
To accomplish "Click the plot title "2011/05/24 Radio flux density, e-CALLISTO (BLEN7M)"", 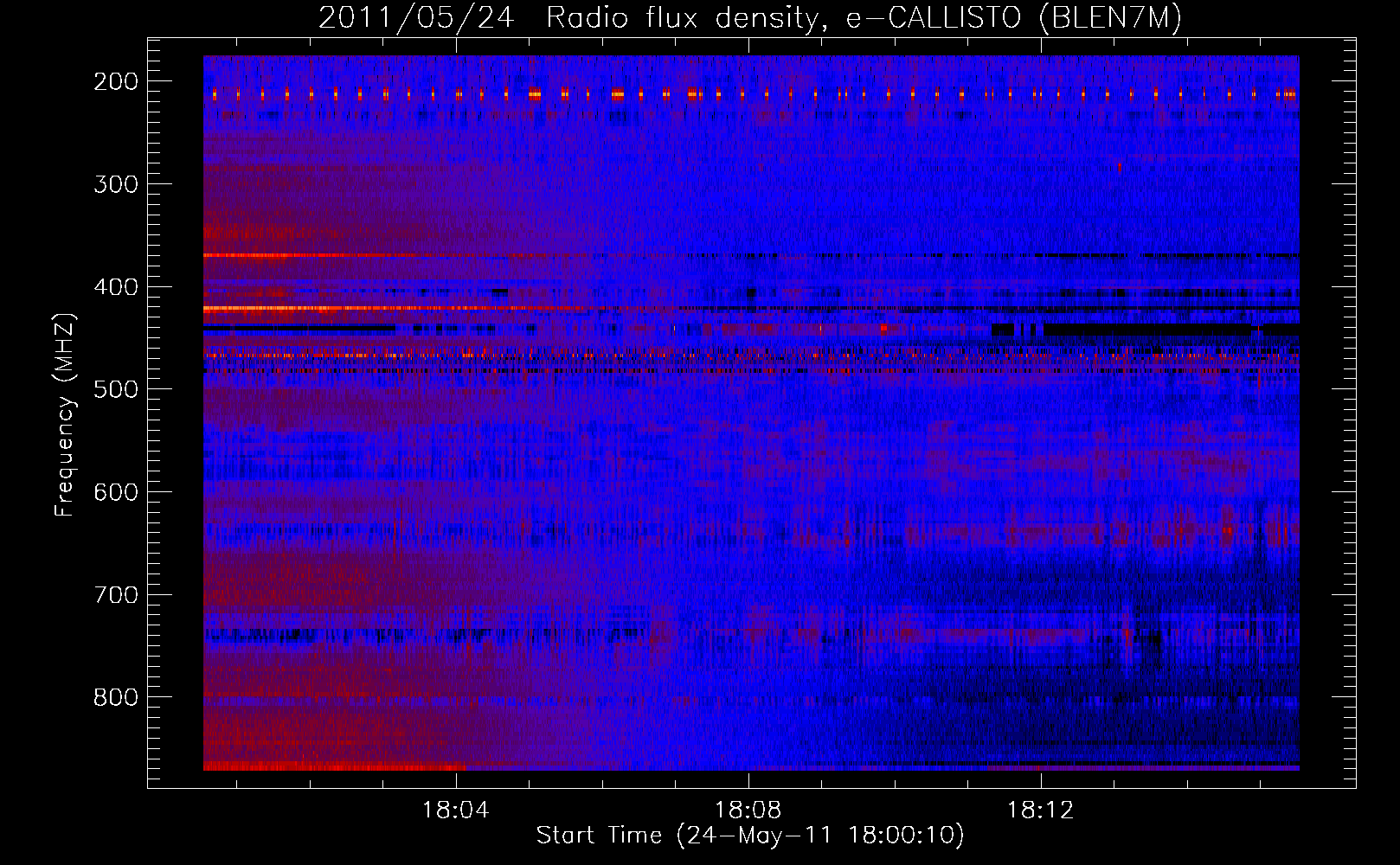I will point(750,18).
